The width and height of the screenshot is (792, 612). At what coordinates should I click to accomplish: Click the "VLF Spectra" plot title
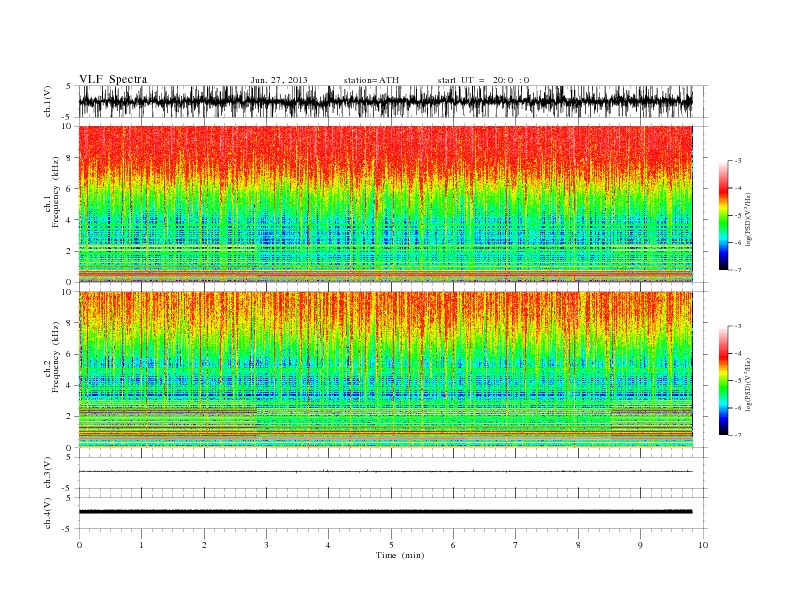tap(113, 79)
